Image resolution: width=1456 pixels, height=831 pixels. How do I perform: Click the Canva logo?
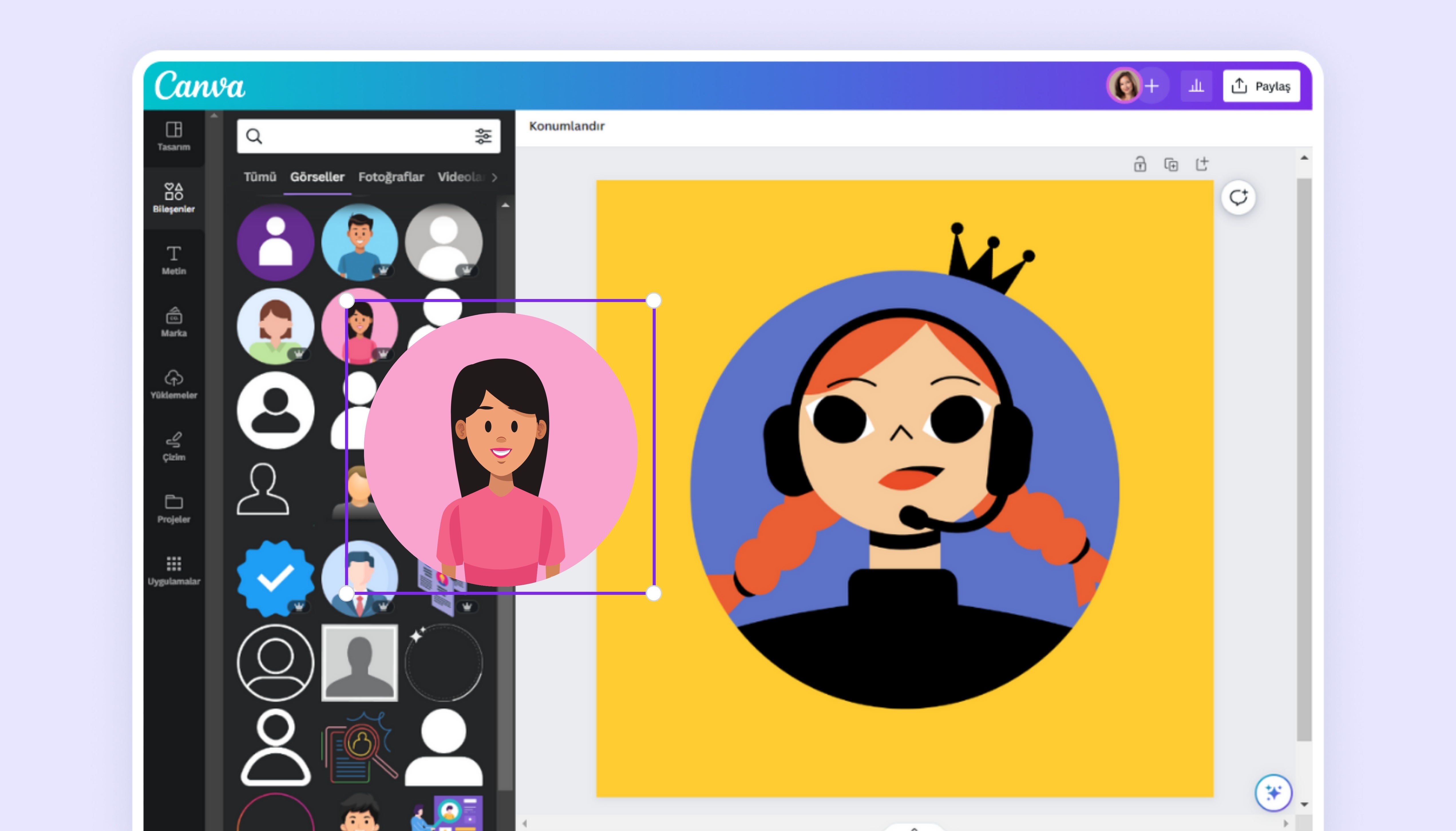coord(200,86)
